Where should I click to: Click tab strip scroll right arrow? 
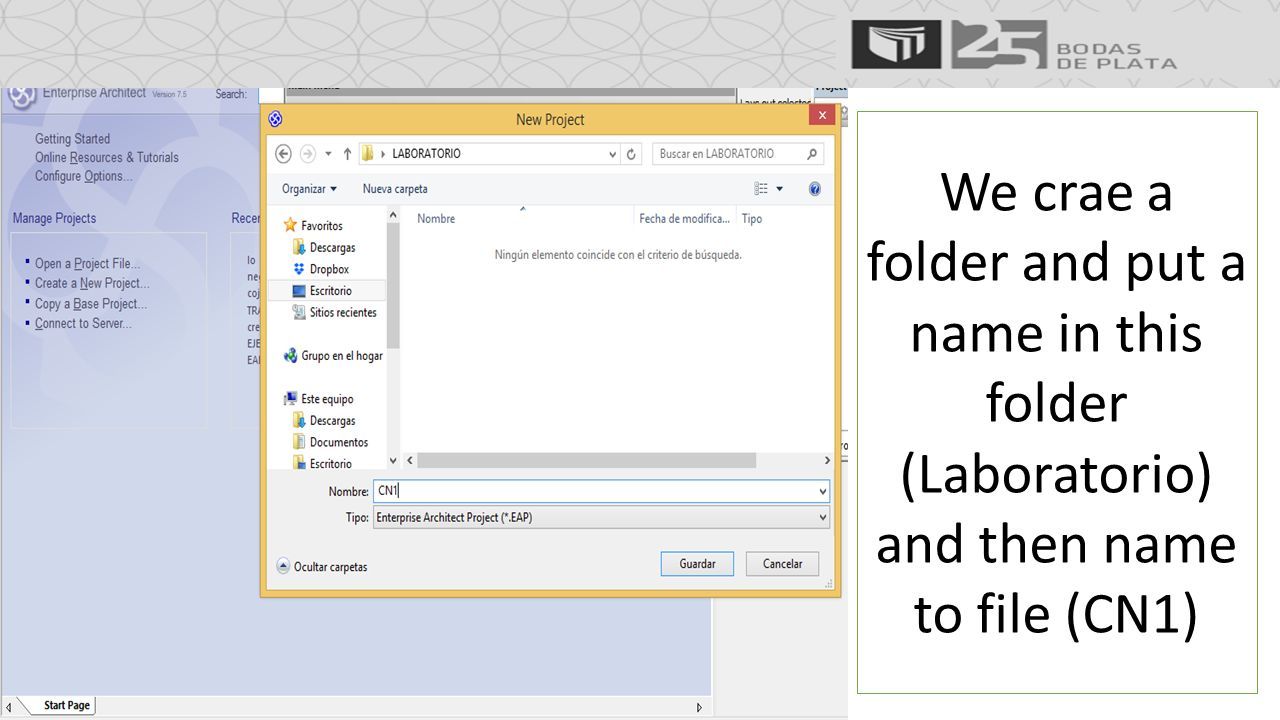[x=699, y=707]
